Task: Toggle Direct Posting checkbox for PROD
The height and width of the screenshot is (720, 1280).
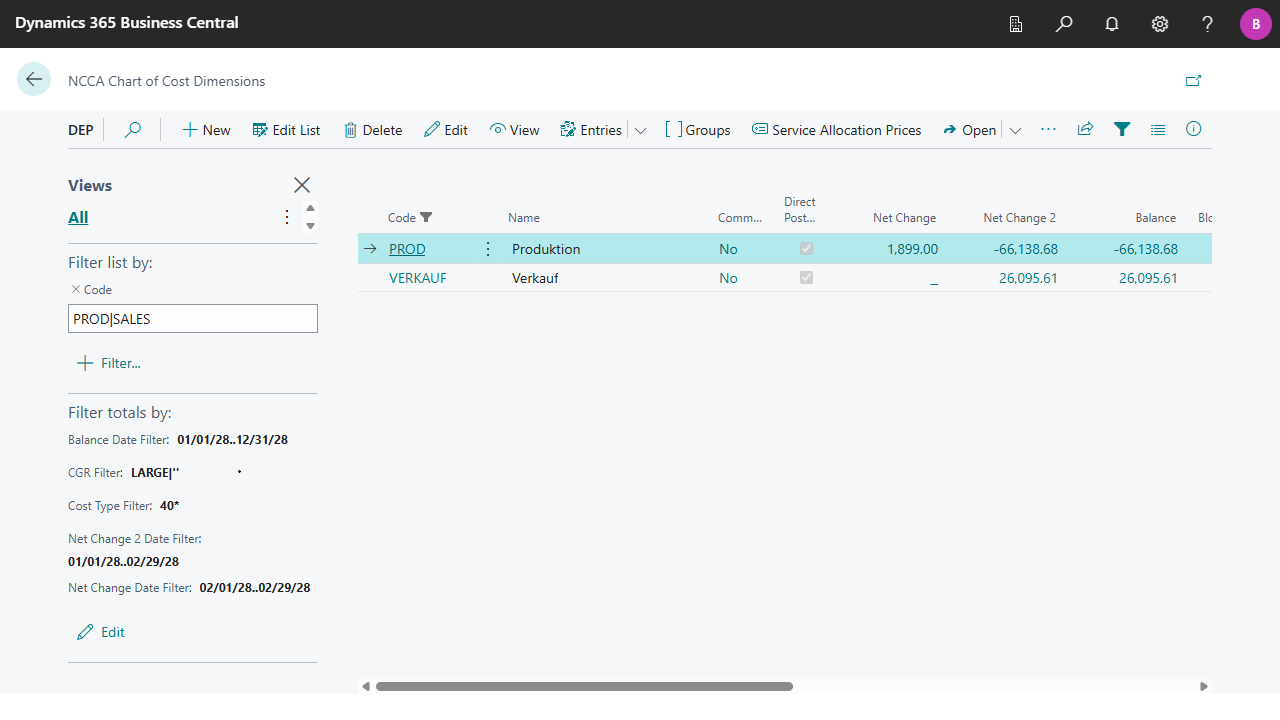Action: click(806, 249)
